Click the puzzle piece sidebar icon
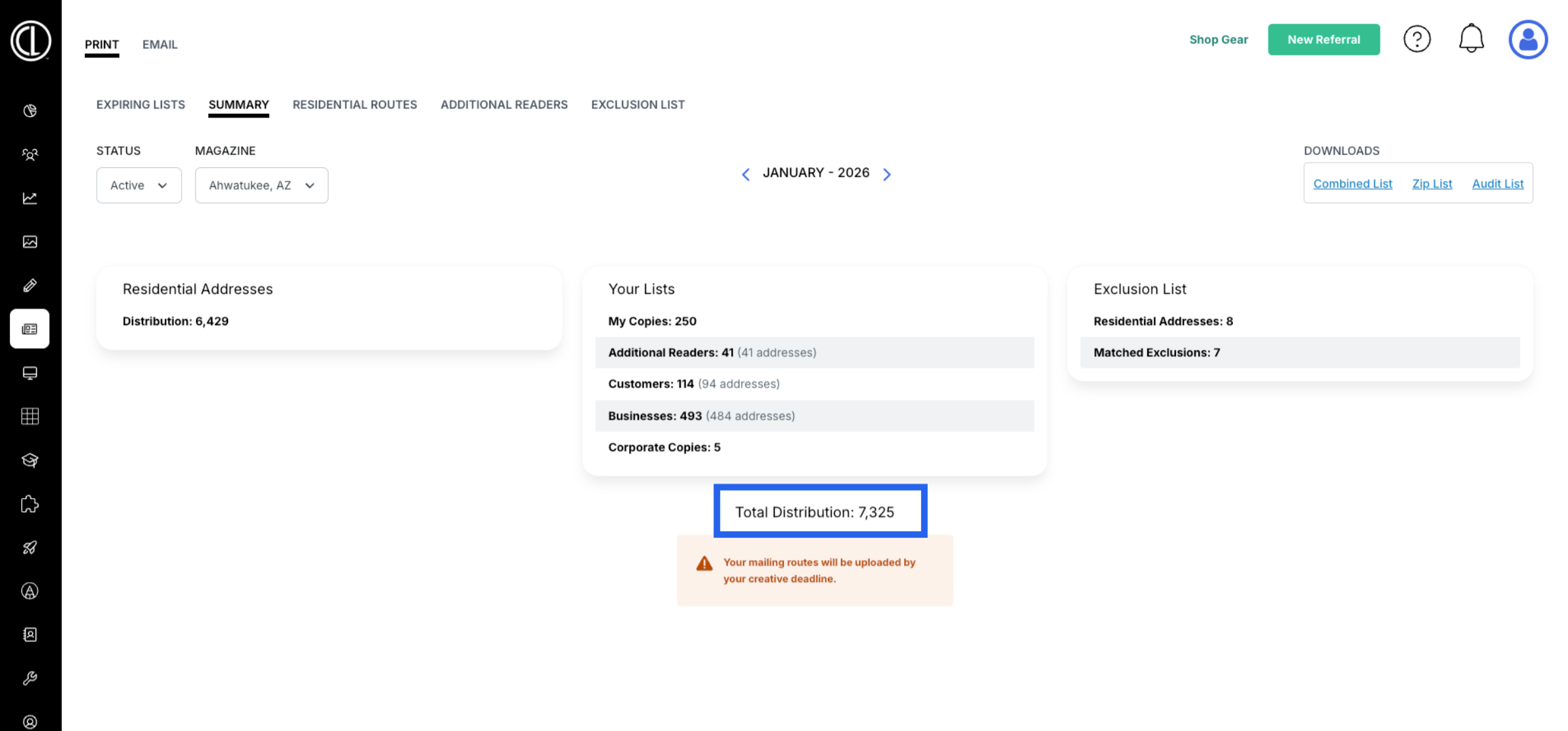The image size is (1568, 731). point(30,504)
